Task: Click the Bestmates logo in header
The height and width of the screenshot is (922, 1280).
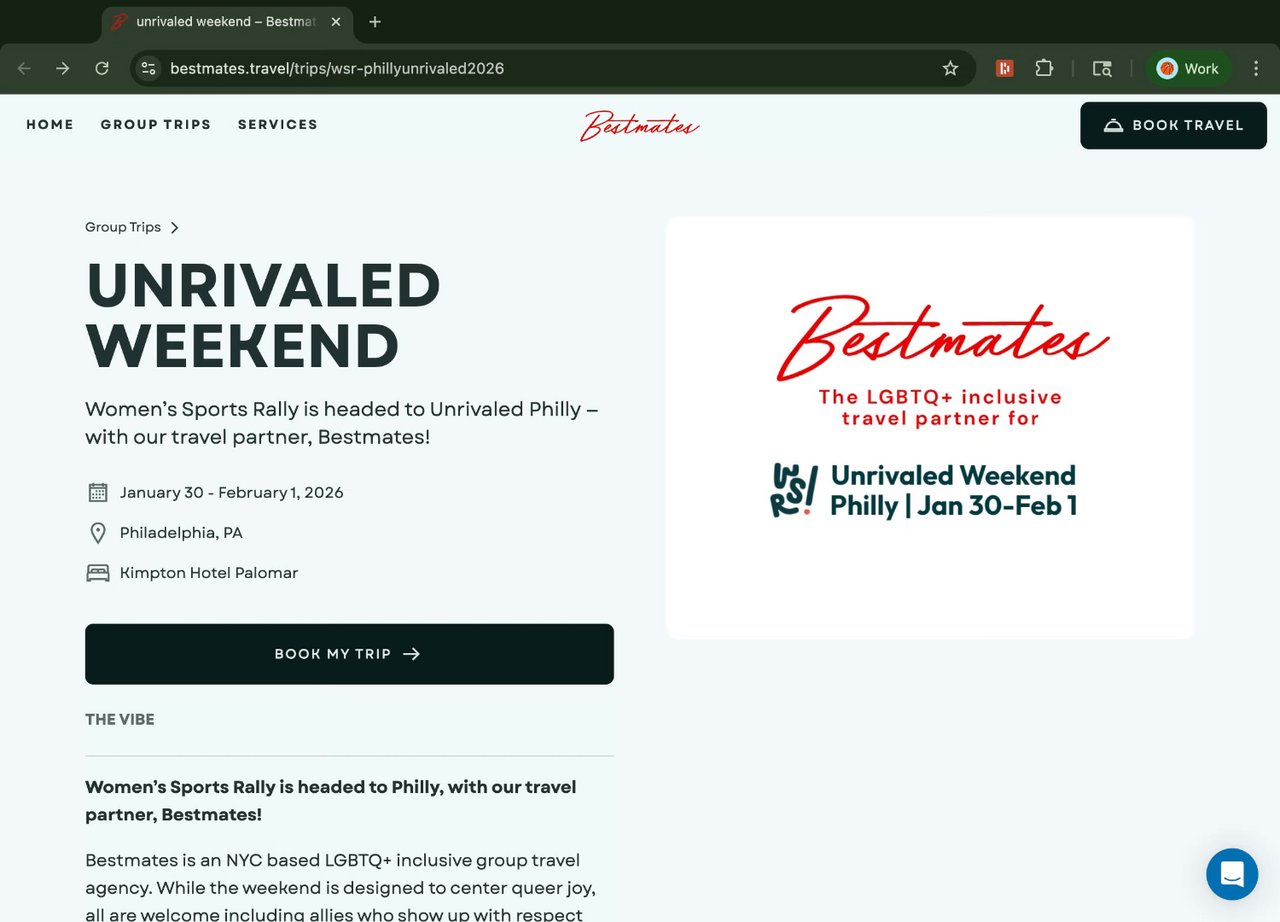Action: (640, 126)
